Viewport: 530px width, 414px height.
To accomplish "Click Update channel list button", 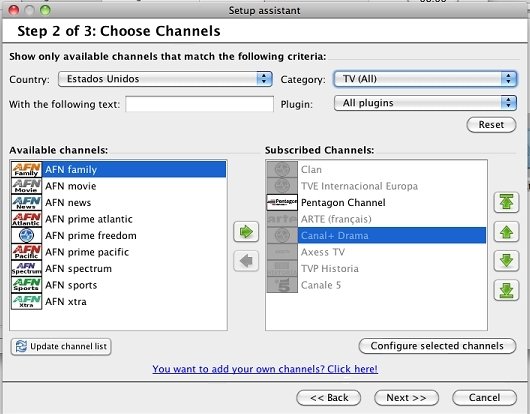I will pyautogui.click(x=61, y=346).
